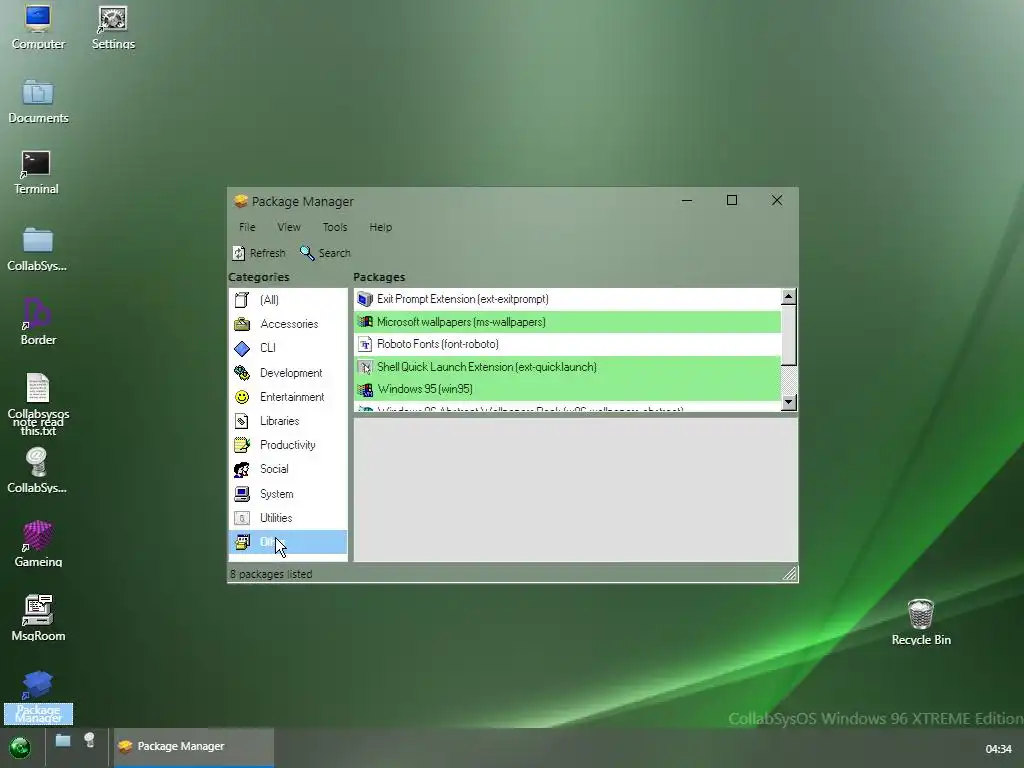The image size is (1024, 768).
Task: Select the Social category icon
Action: click(242, 470)
